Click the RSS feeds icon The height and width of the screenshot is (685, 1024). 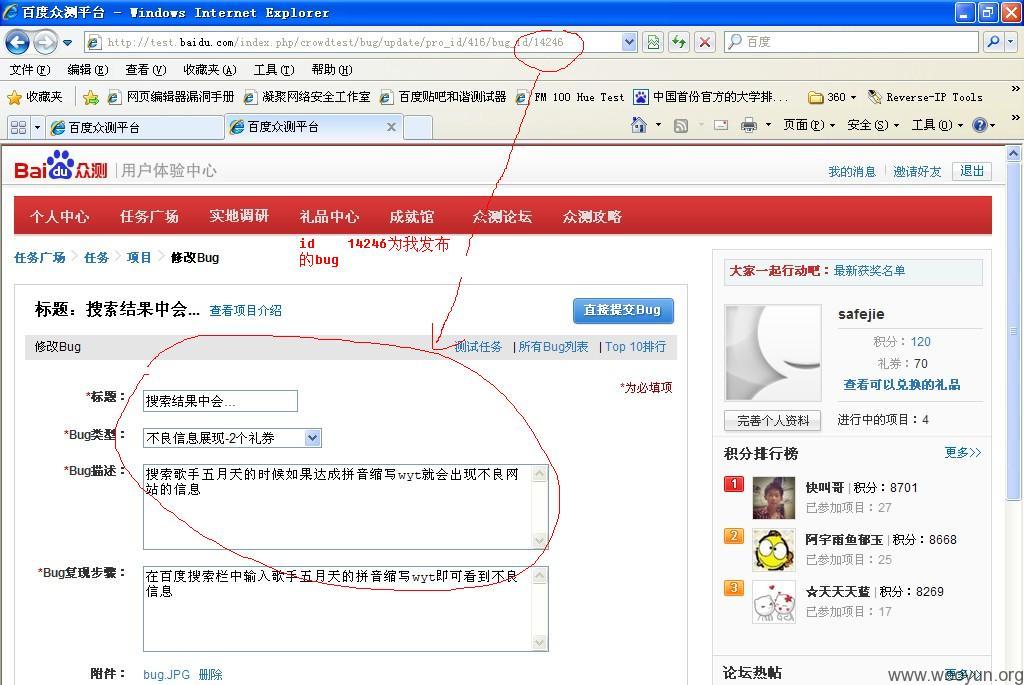(x=680, y=125)
